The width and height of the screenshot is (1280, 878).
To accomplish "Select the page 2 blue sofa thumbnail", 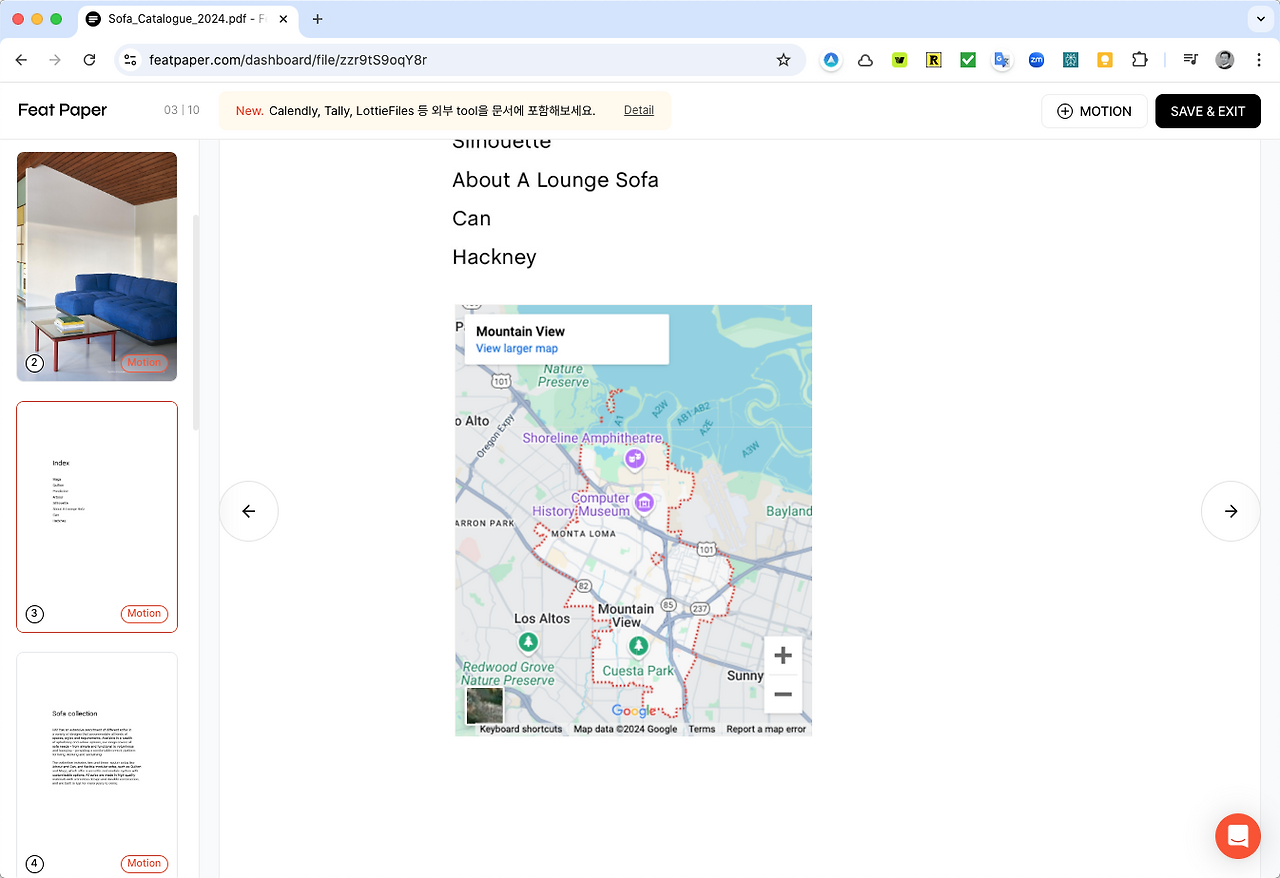I will coord(97,267).
